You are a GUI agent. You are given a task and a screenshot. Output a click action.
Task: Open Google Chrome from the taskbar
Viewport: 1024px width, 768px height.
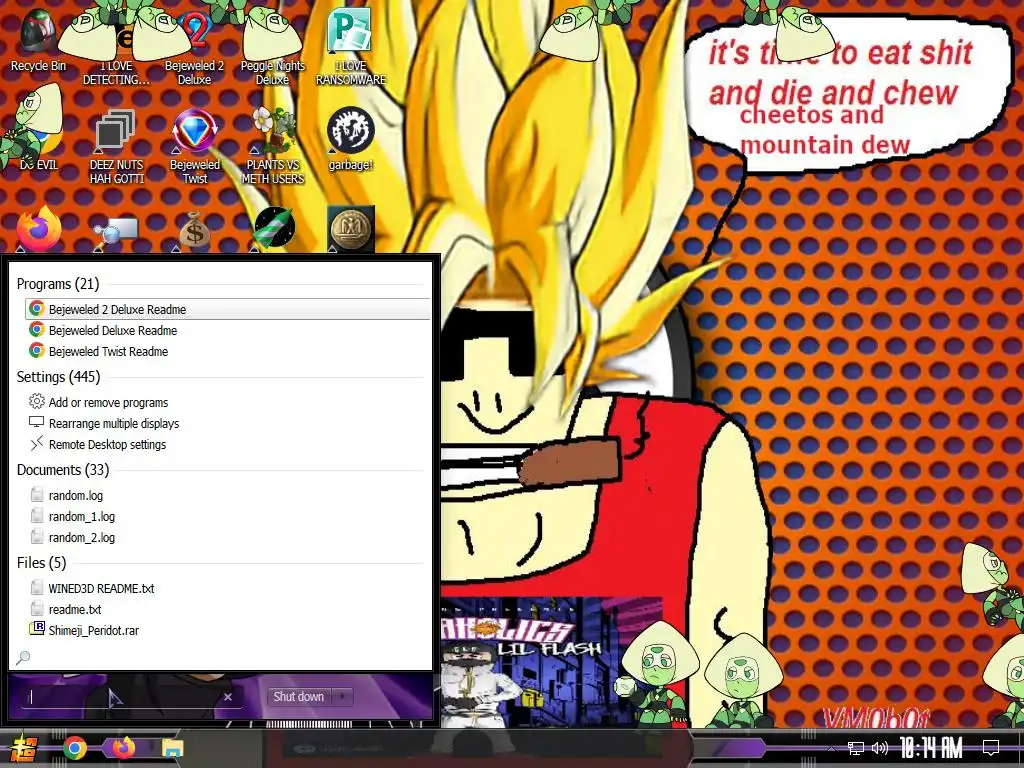click(75, 748)
